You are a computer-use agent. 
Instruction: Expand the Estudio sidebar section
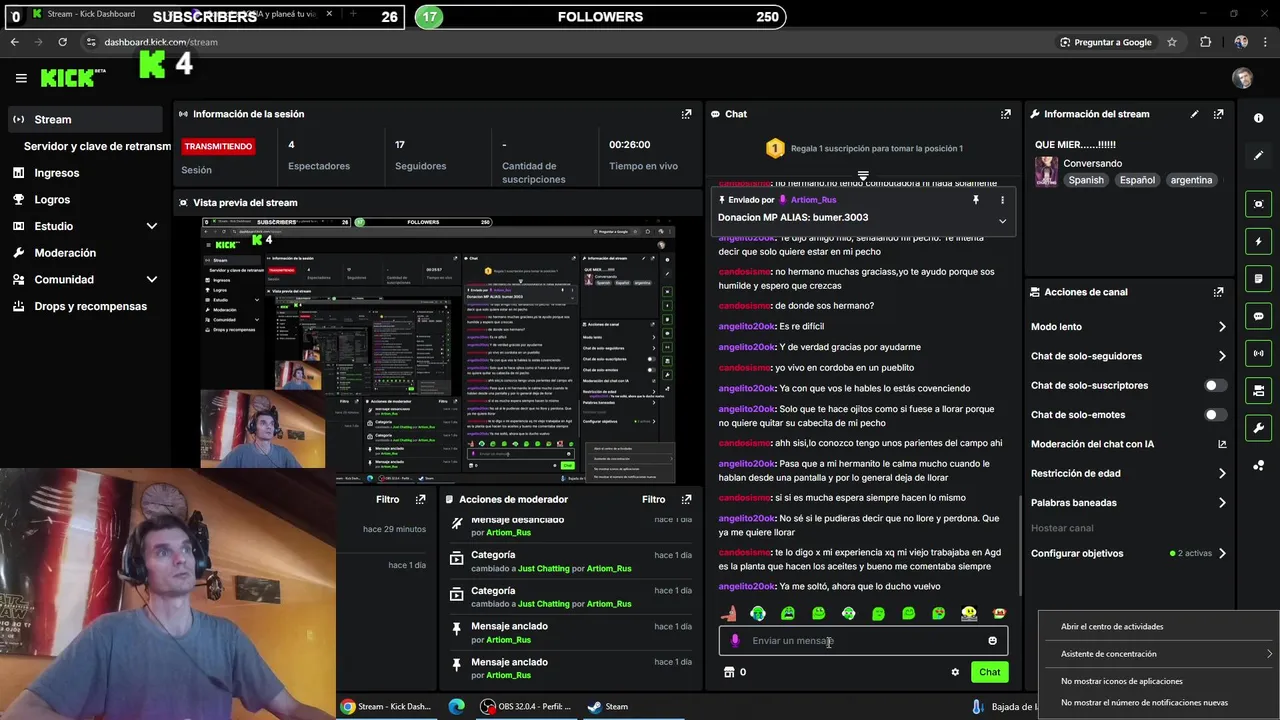tap(152, 226)
